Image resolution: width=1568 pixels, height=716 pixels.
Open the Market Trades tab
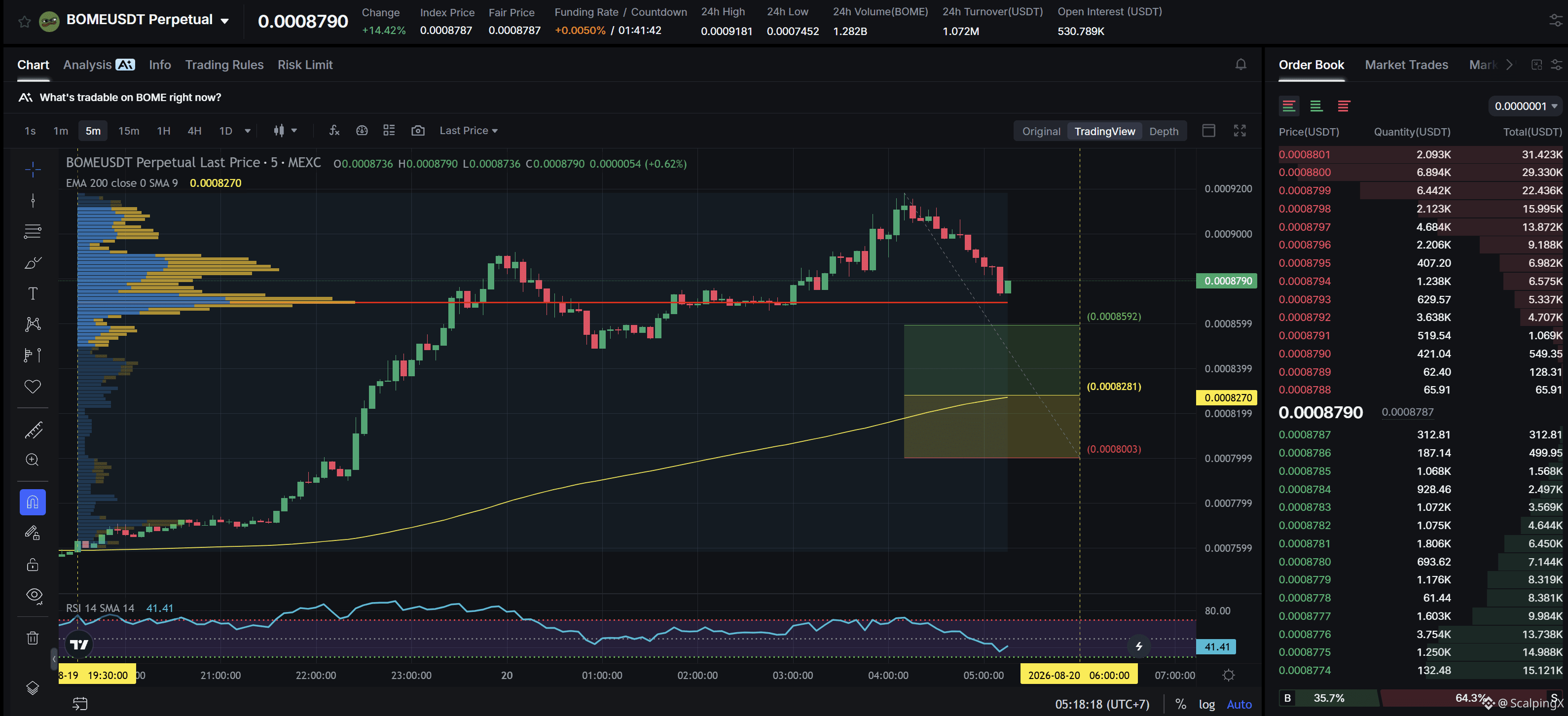point(1406,65)
